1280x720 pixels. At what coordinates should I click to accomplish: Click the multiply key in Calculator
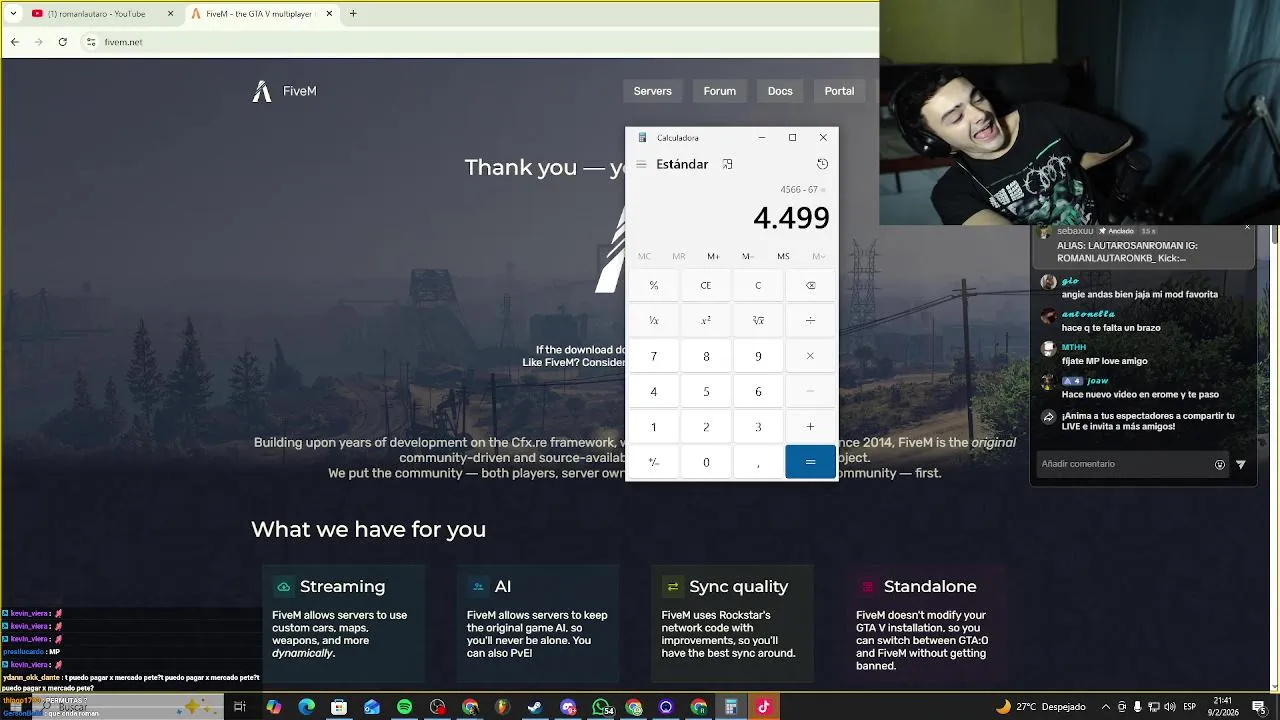coord(810,356)
